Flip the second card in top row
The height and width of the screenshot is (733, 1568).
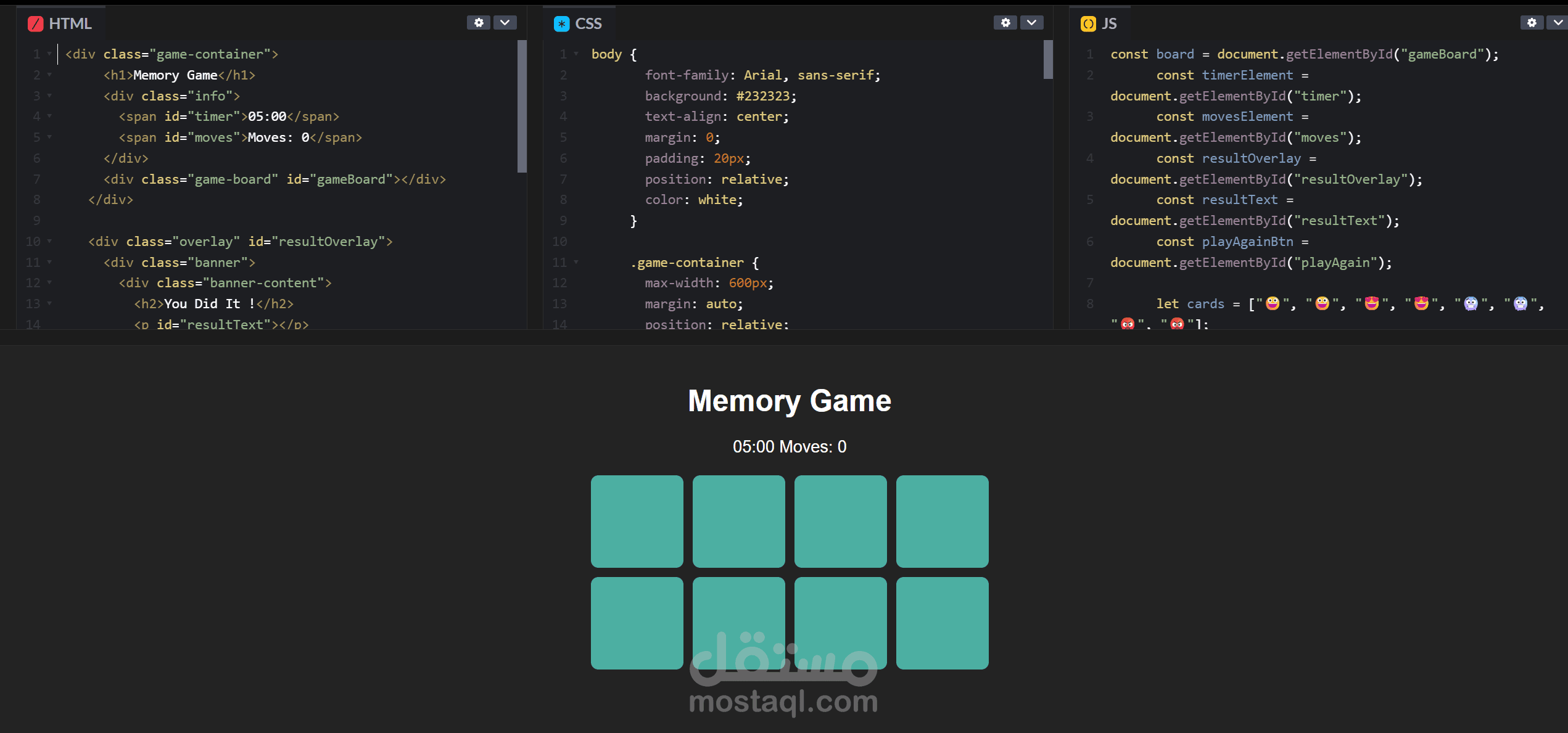[738, 521]
